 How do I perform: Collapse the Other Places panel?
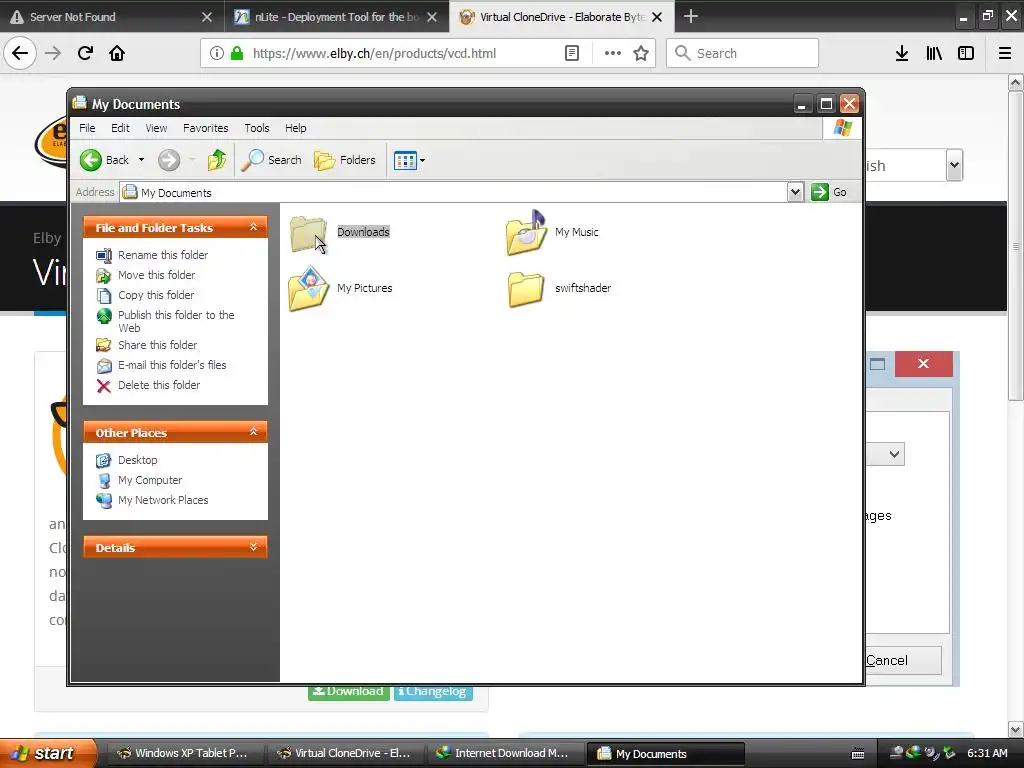[x=253, y=432]
